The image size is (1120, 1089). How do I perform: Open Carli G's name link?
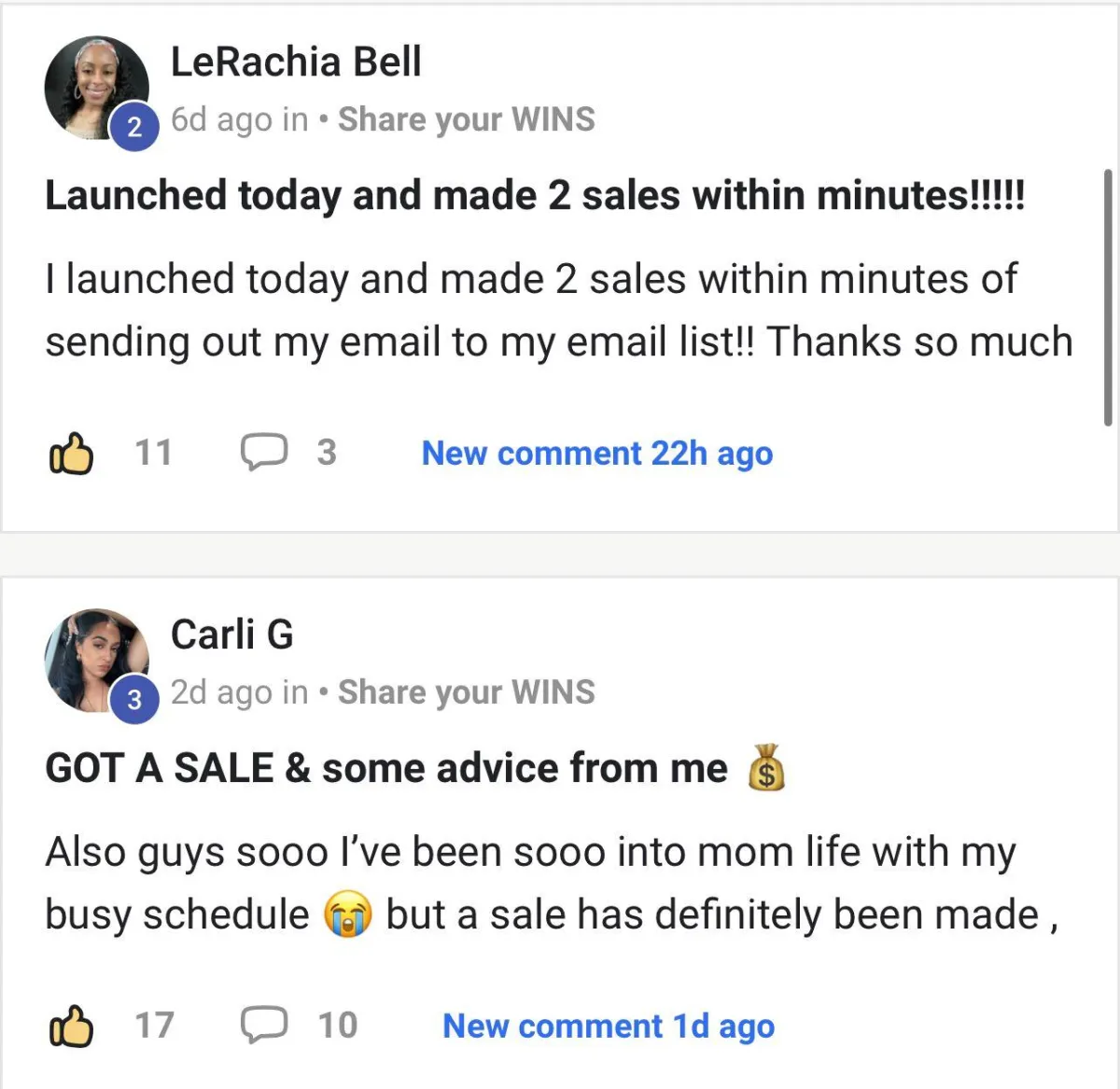point(231,635)
